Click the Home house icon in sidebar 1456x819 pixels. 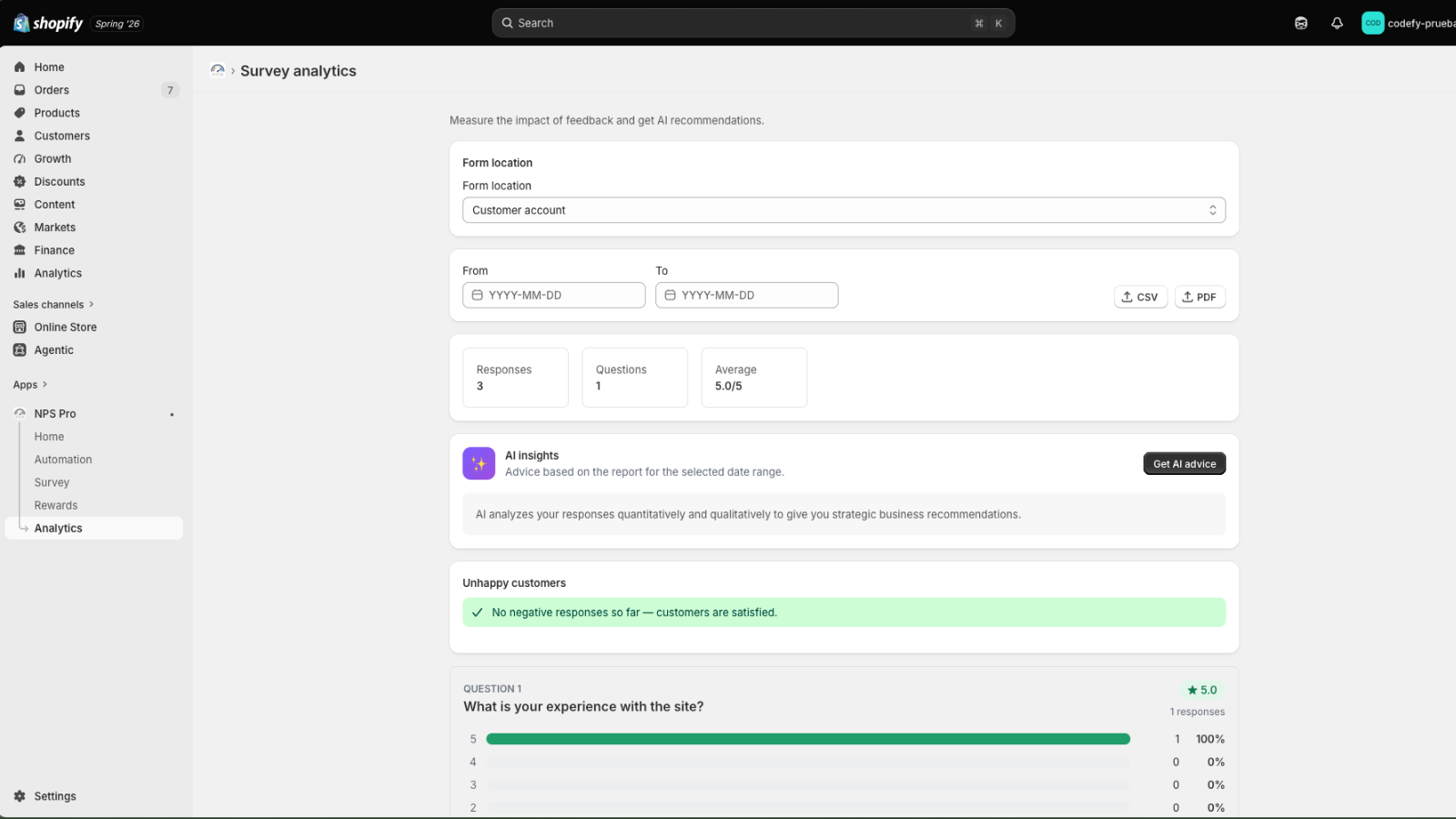[20, 67]
